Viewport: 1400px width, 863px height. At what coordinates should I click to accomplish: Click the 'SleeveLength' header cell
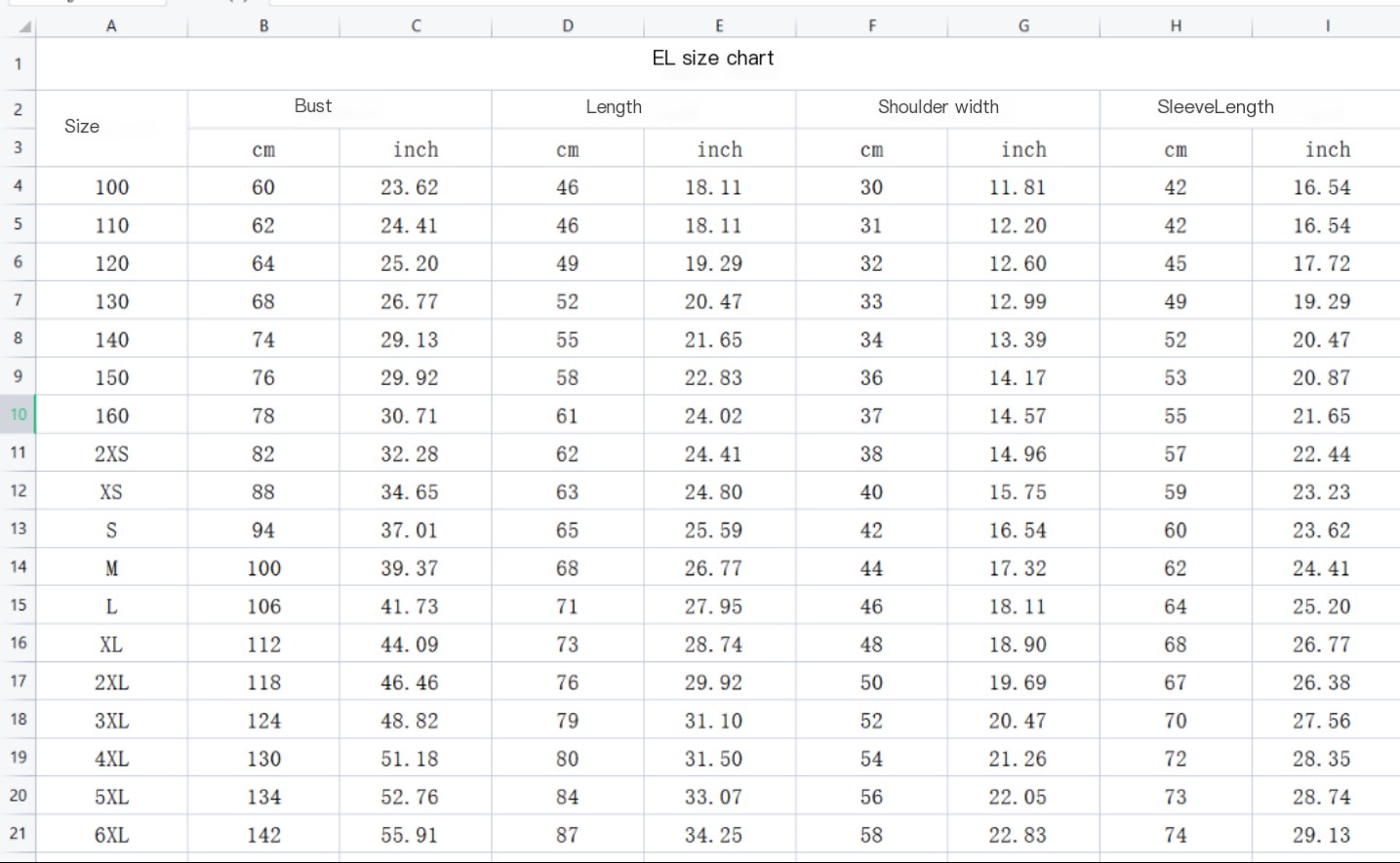pyautogui.click(x=1215, y=107)
